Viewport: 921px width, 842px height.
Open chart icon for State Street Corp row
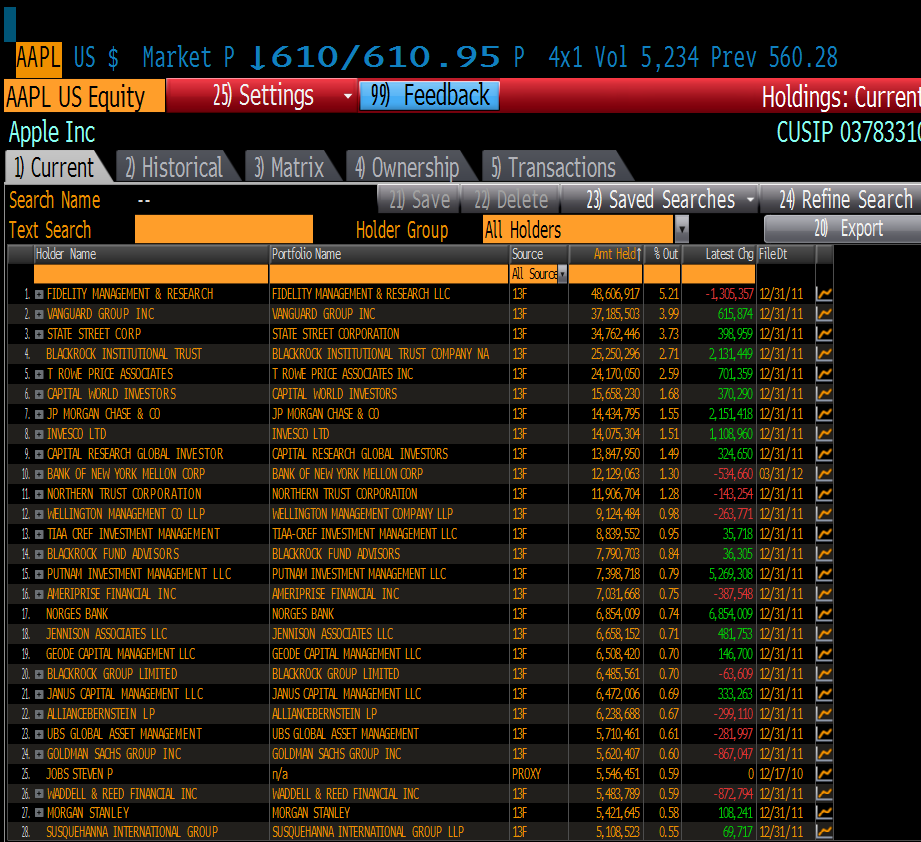point(824,334)
